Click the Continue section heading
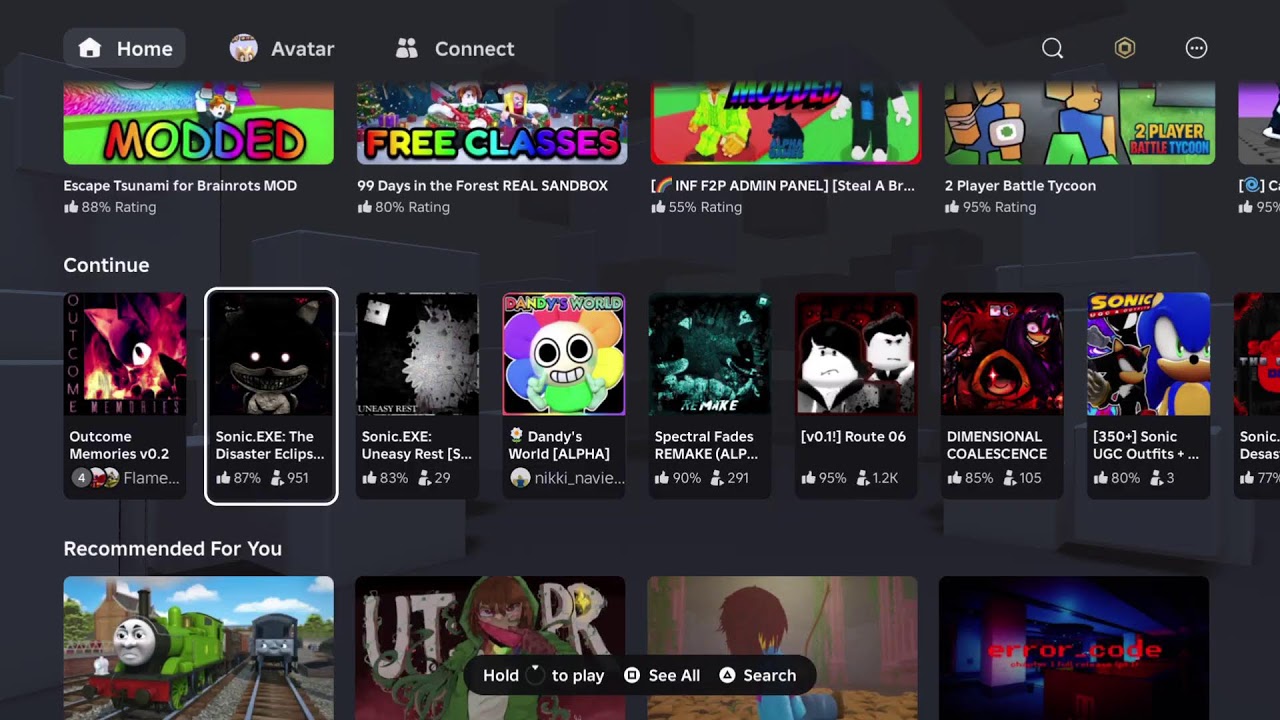The height and width of the screenshot is (720, 1280). coord(106,265)
